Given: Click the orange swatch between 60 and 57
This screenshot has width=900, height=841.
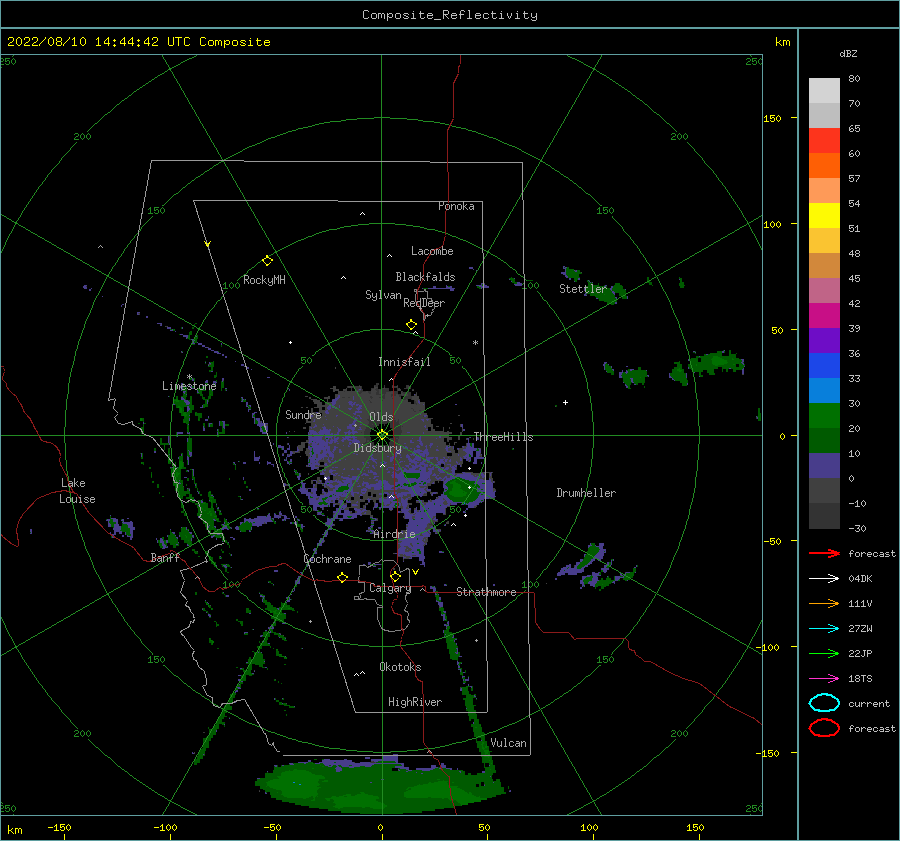Looking at the screenshot, I should [824, 166].
